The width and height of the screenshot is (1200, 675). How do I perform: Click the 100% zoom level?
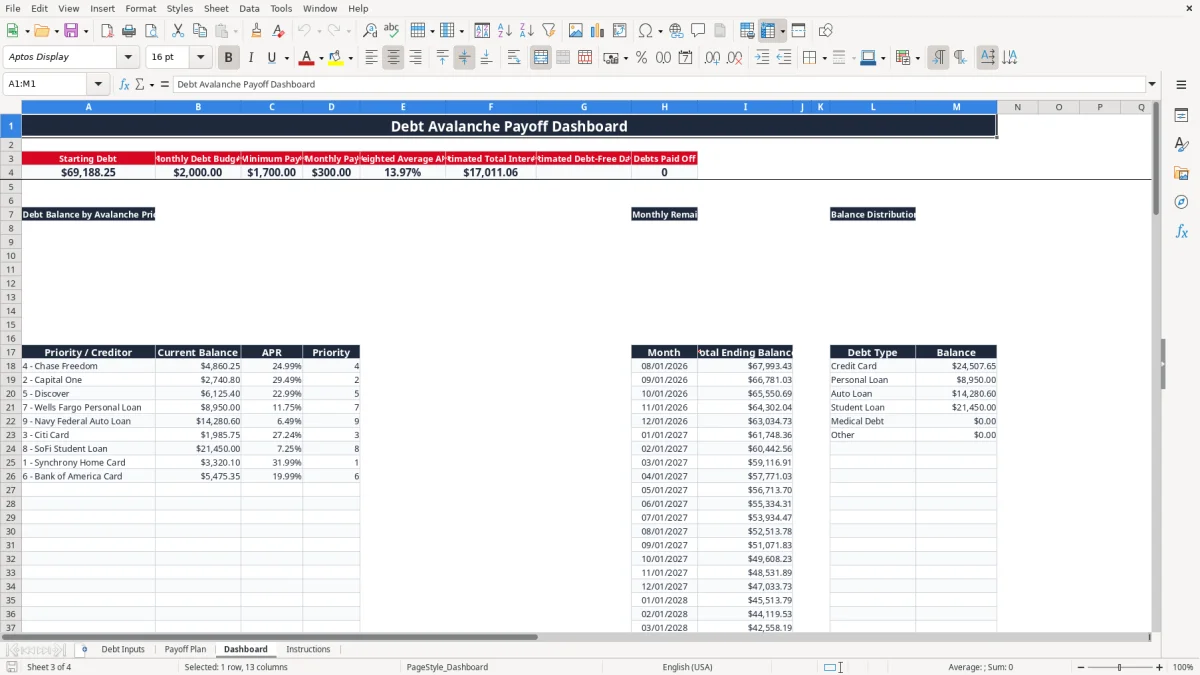tap(1183, 667)
